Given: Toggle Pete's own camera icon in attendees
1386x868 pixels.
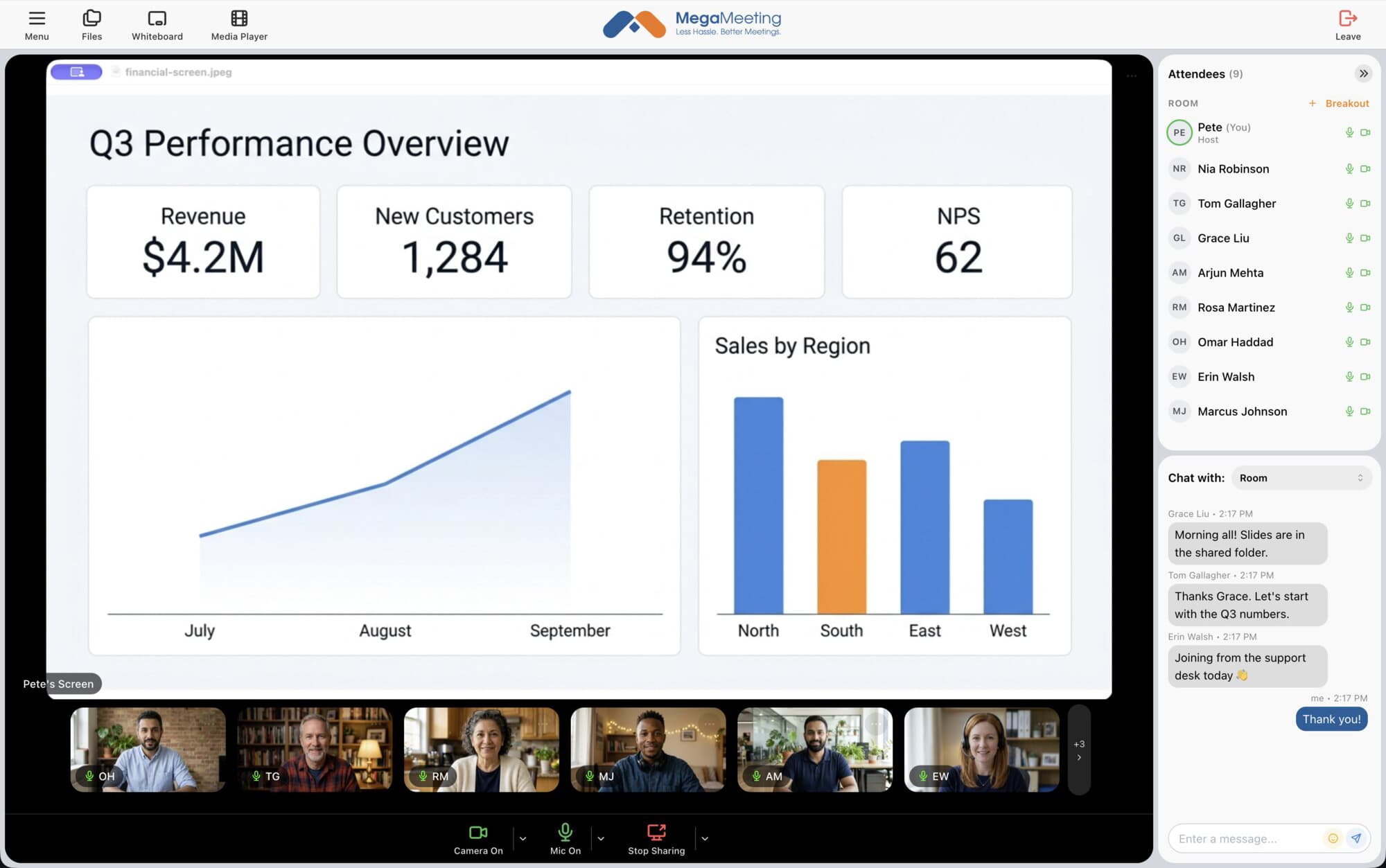Looking at the screenshot, I should [1365, 132].
